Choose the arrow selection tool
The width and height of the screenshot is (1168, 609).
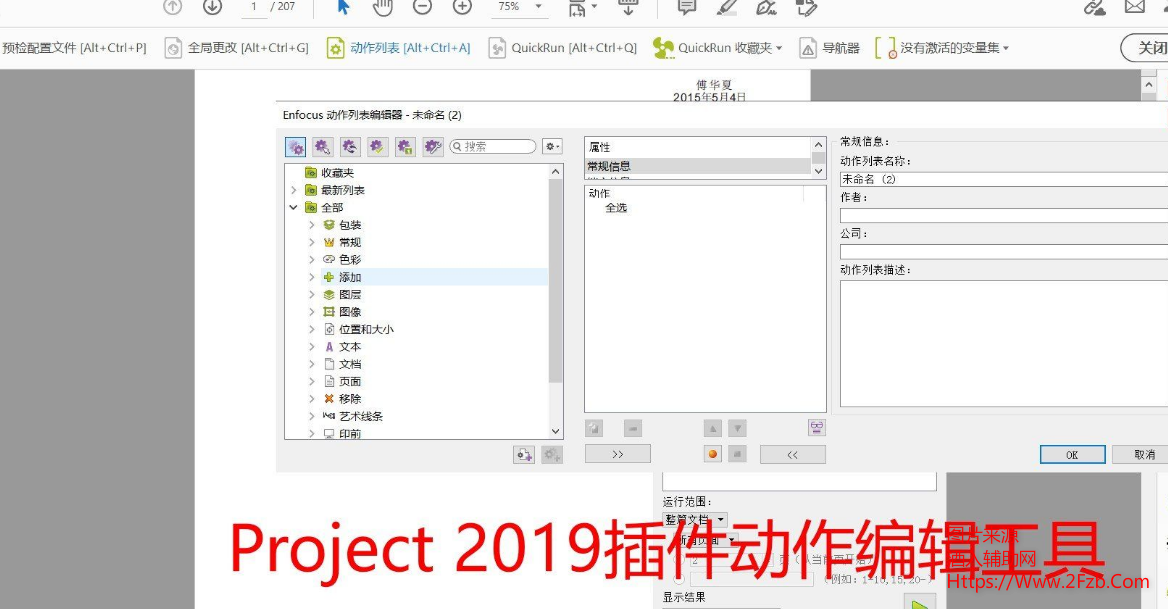pos(343,7)
